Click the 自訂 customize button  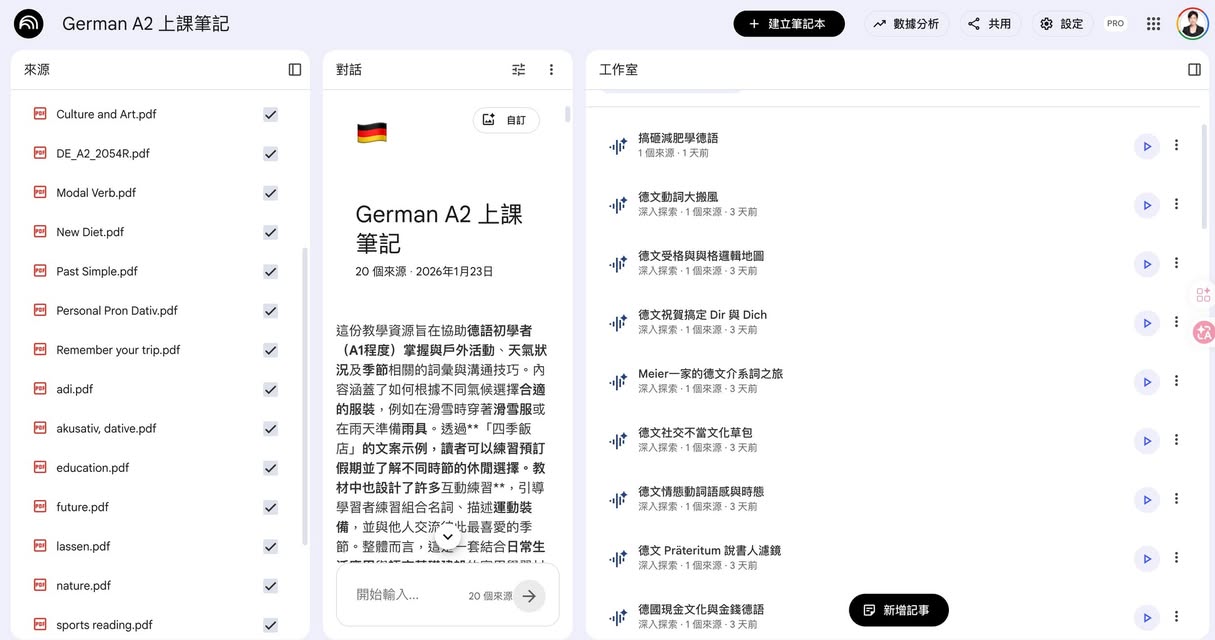click(506, 120)
